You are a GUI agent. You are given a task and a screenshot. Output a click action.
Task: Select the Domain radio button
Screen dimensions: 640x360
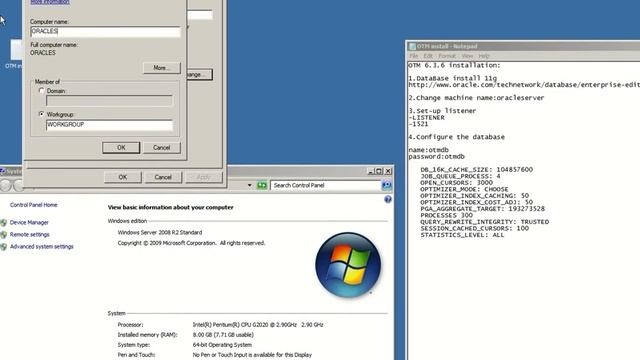(41, 91)
